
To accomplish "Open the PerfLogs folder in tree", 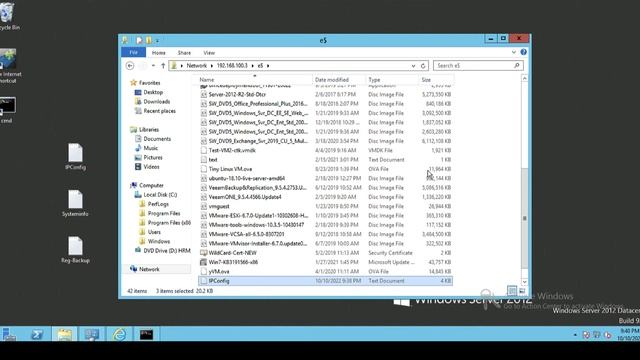I will (158, 204).
